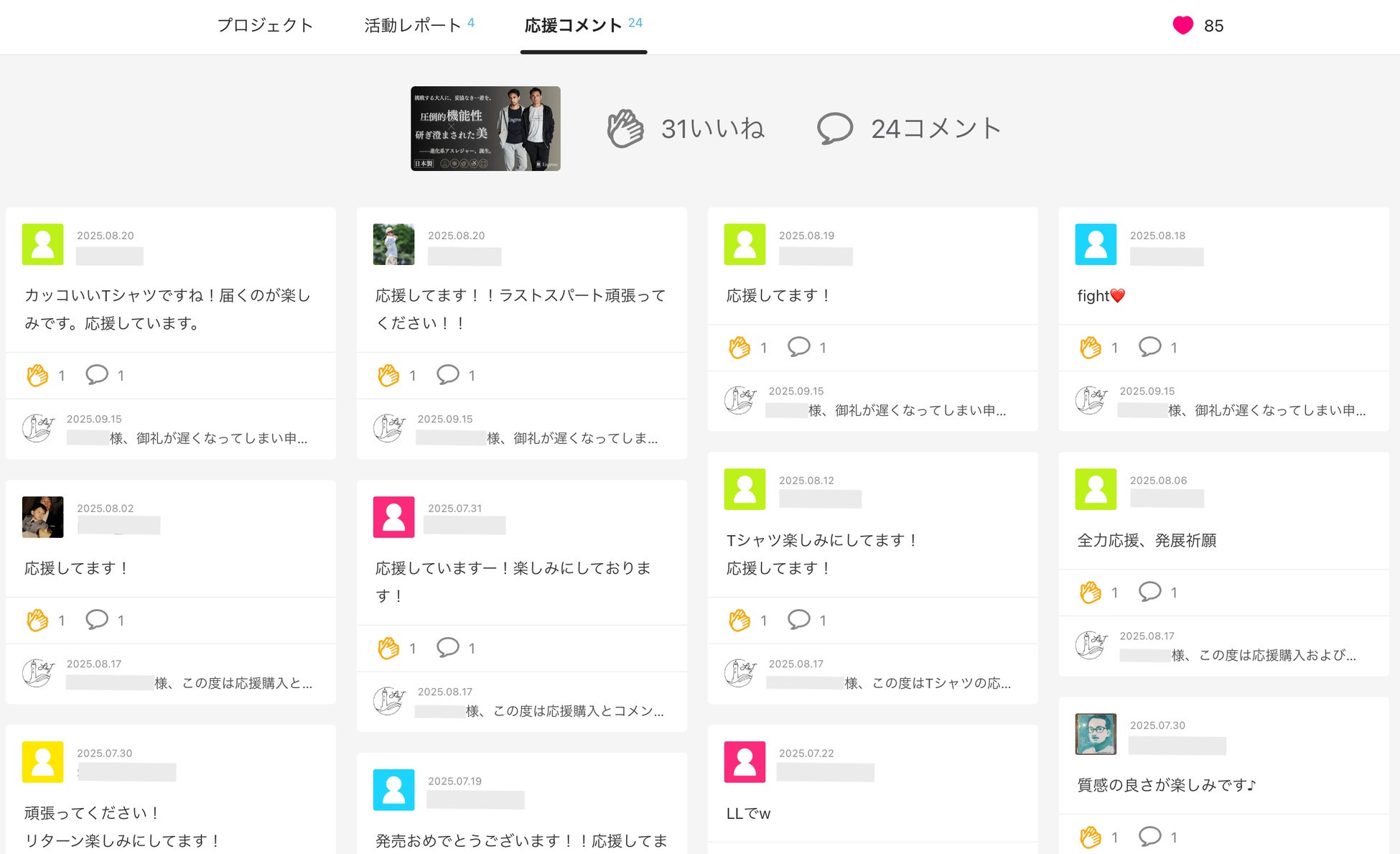Expand owner reply under カッコいいTシャツ comment
Screen dimensions: 1400x854
pos(208,438)
